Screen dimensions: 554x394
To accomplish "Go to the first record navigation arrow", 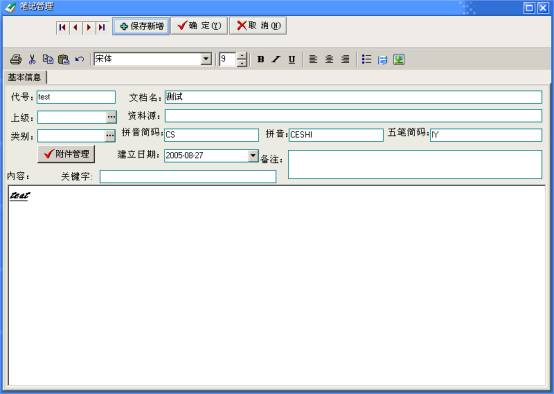I will 63,27.
